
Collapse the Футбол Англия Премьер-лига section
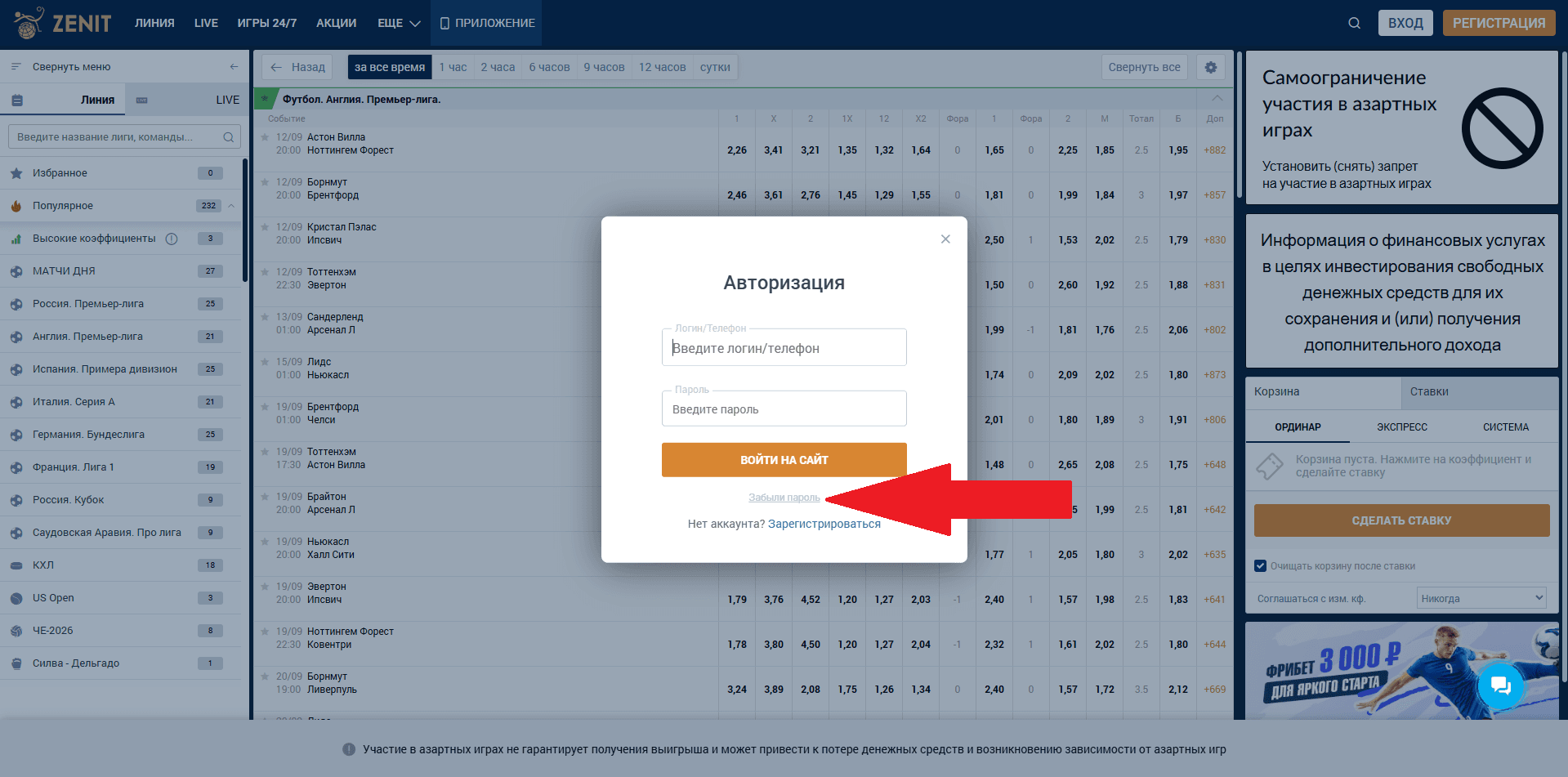(x=1217, y=99)
